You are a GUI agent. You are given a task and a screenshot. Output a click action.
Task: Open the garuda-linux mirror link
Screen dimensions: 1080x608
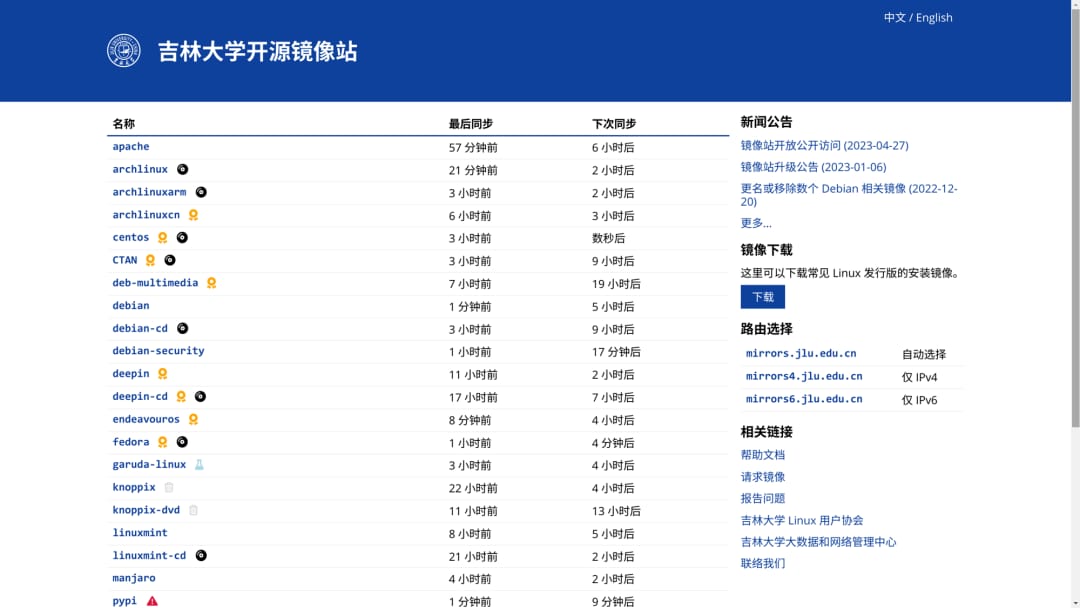pos(149,465)
